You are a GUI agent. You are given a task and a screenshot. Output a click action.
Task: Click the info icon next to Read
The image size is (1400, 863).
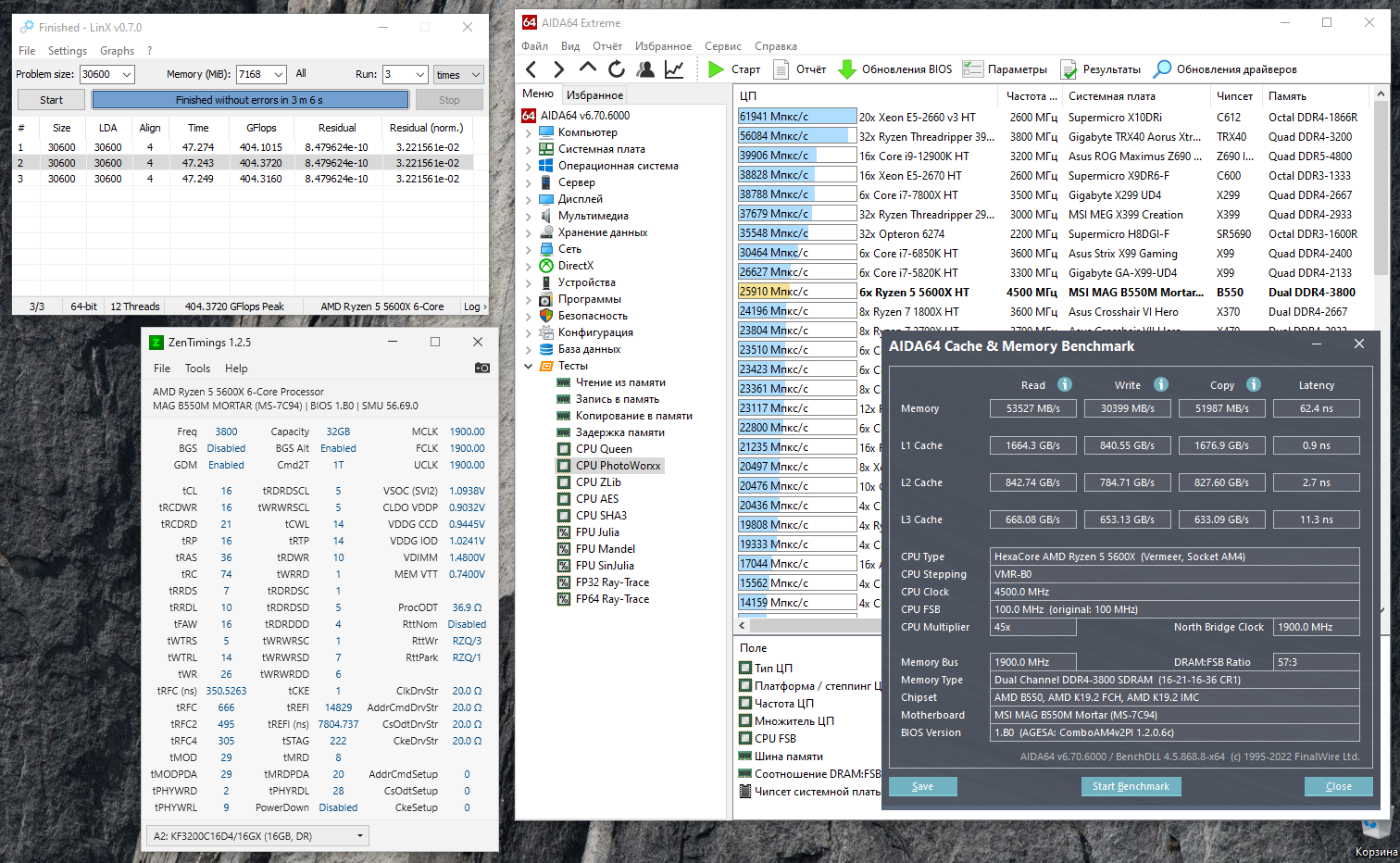pos(1065,384)
